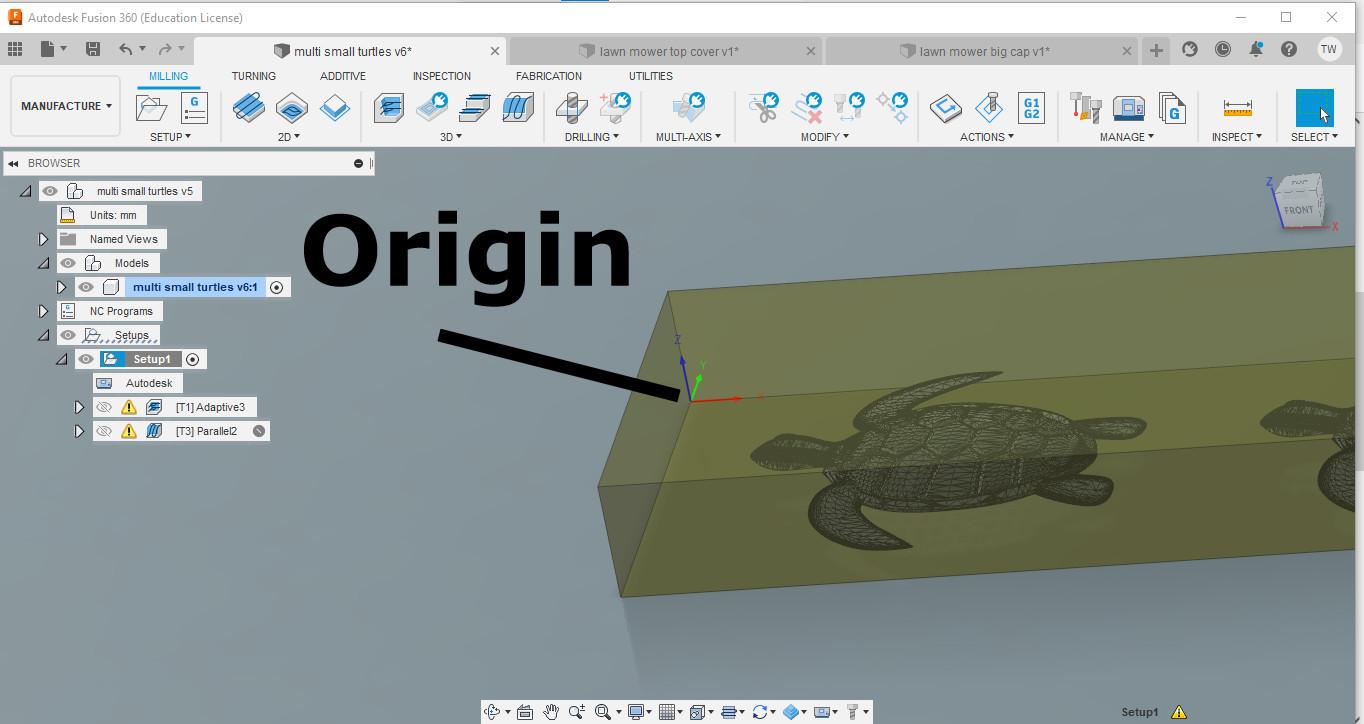Expand the Named Views tree node

tap(43, 238)
